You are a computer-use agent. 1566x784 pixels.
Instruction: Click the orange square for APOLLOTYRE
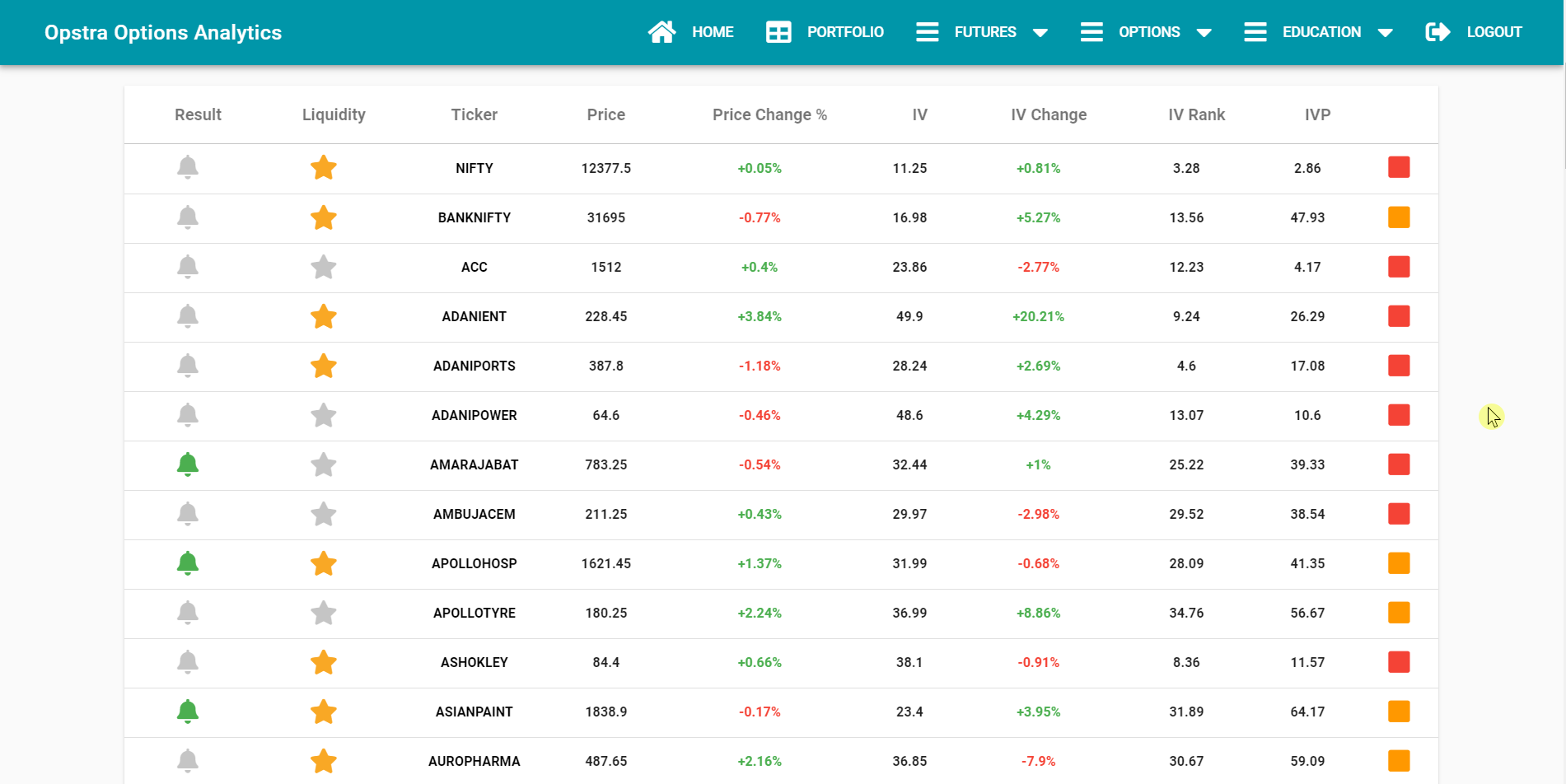[1399, 612]
